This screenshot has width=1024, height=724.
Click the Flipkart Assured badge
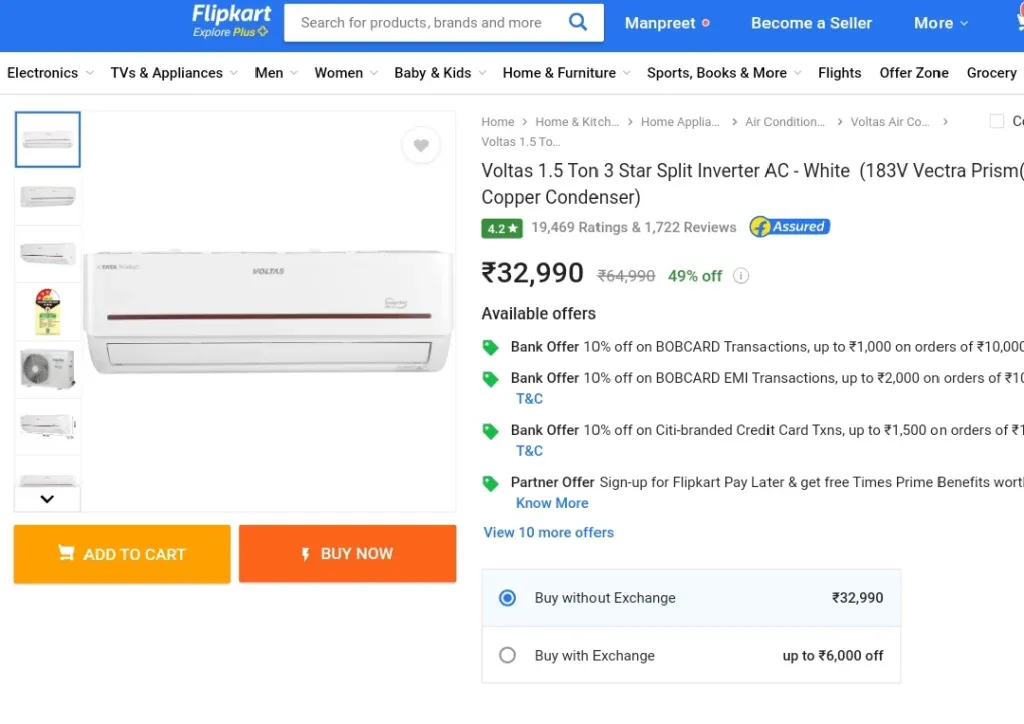coord(790,227)
